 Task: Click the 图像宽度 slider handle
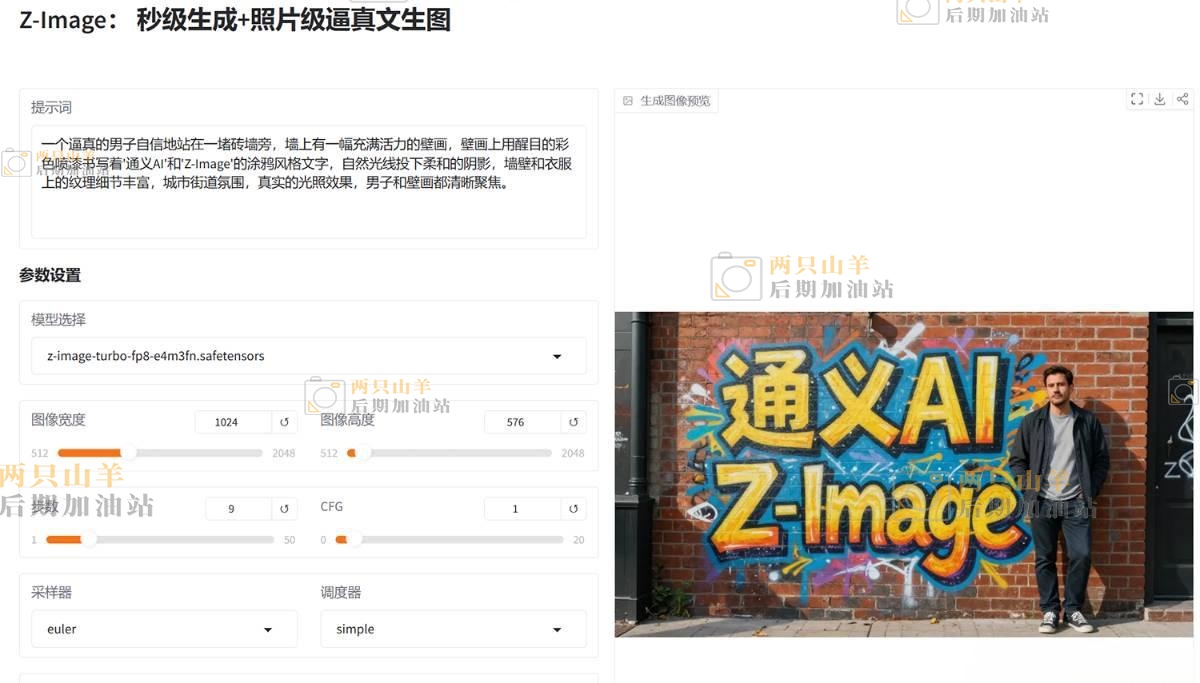coord(128,453)
